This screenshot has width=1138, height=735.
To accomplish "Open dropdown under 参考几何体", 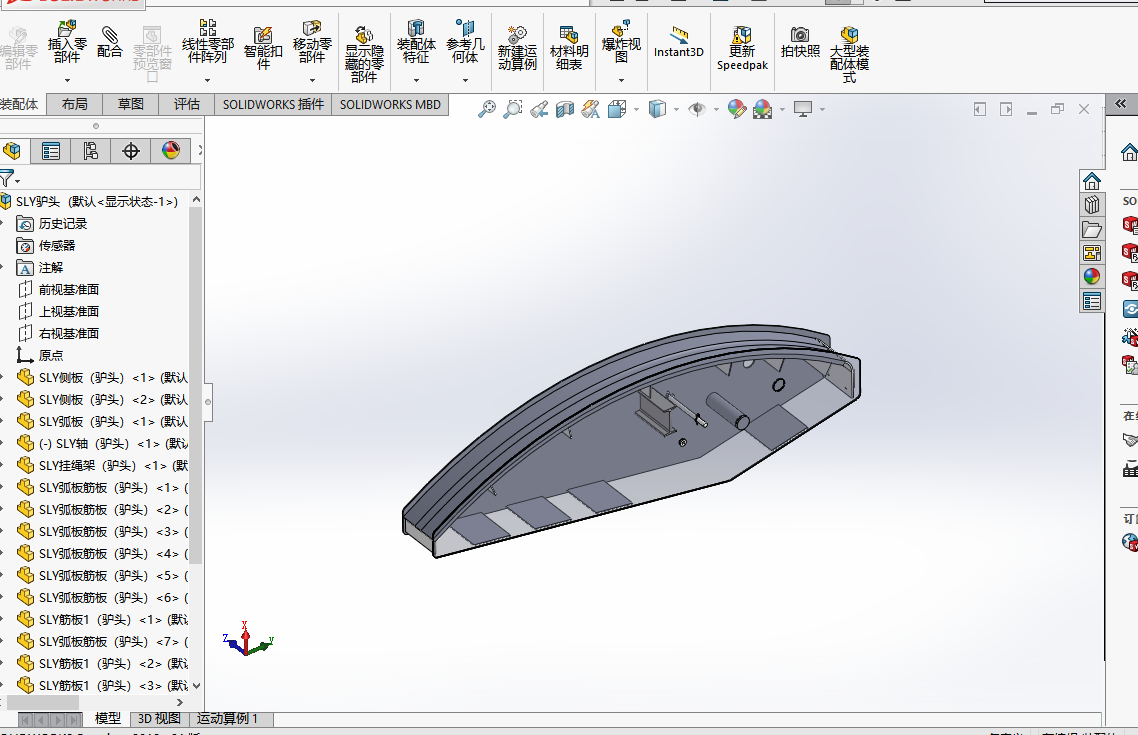I will tap(465, 81).
